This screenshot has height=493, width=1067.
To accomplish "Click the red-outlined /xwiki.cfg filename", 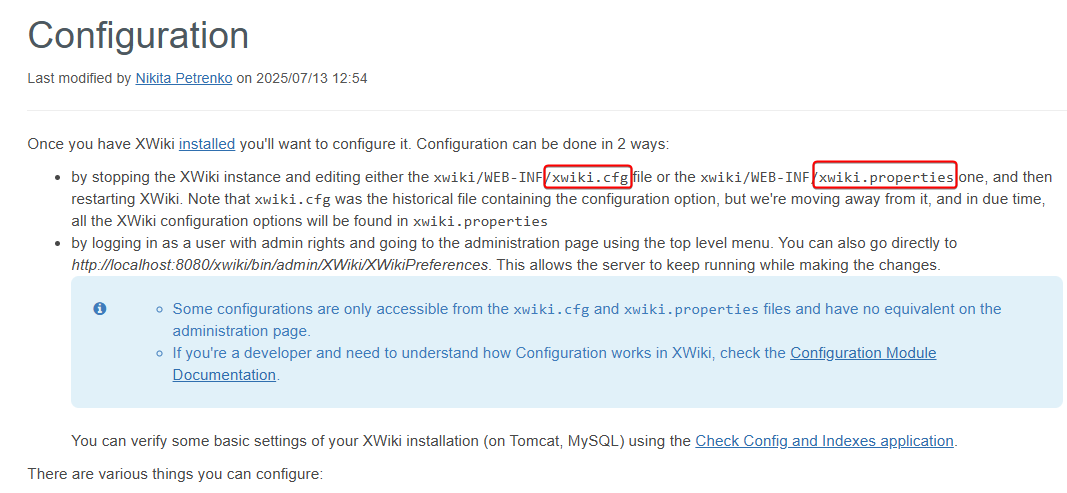I will click(588, 178).
